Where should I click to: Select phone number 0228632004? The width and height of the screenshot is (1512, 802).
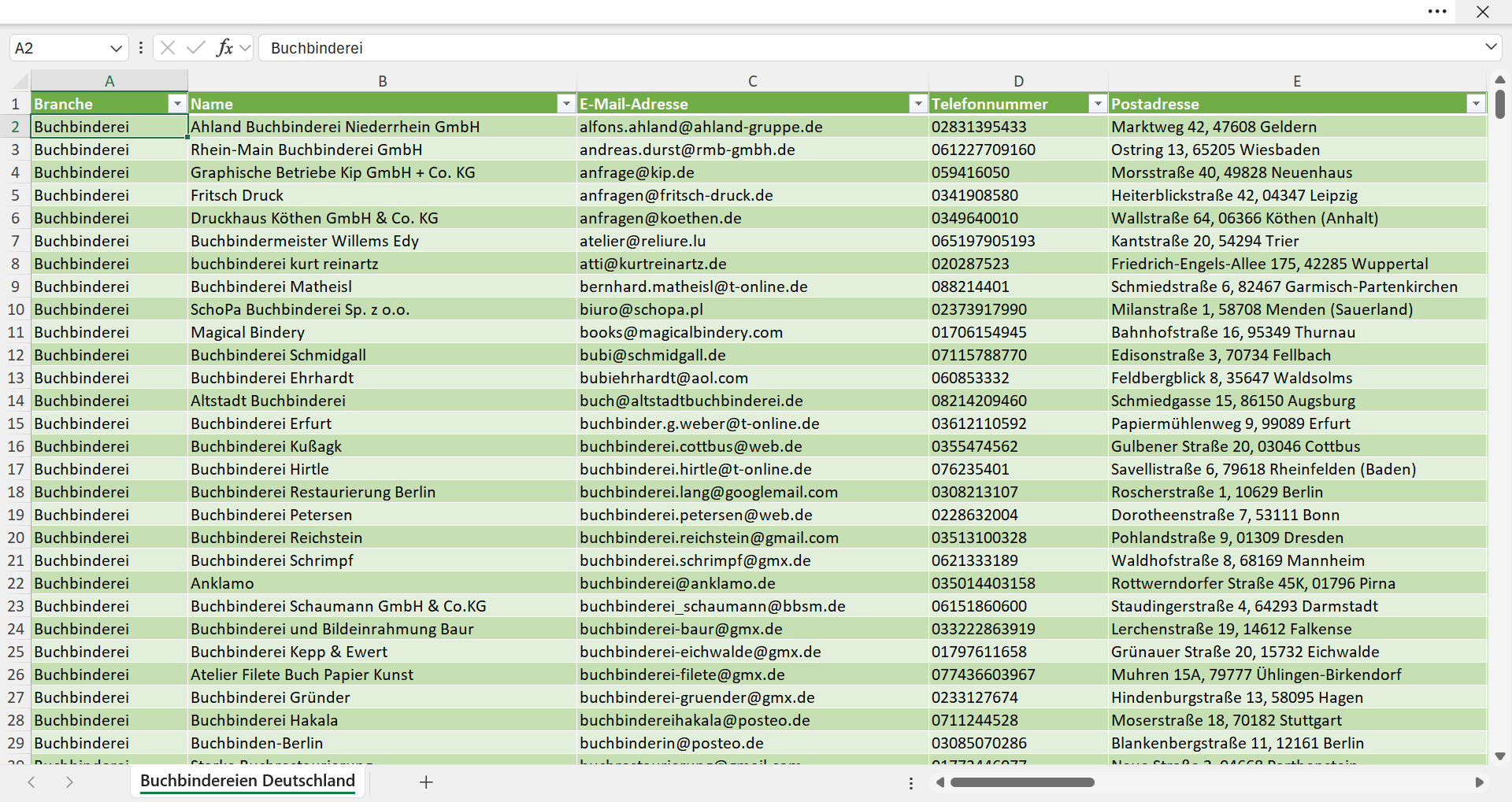(1019, 515)
